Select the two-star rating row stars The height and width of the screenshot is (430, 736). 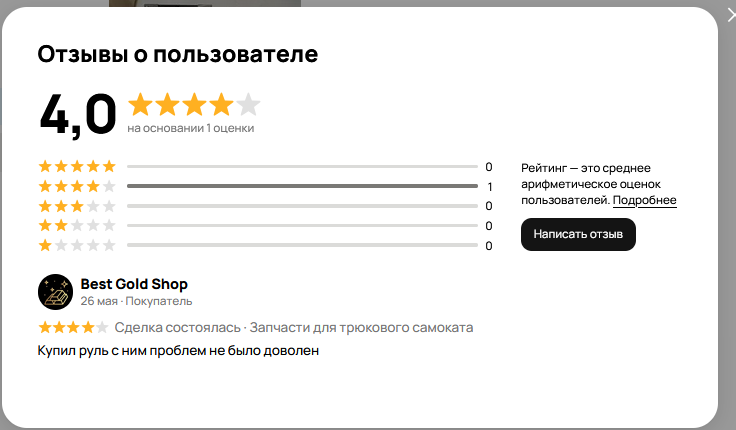point(77,226)
